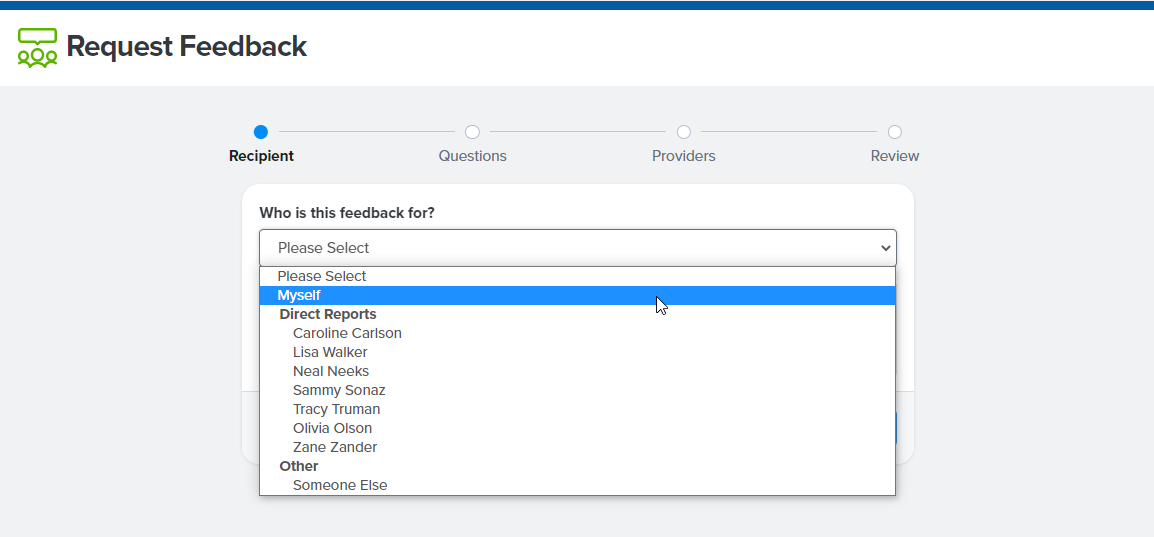This screenshot has width=1154, height=537.
Task: Click the Questions step label
Action: 472,156
